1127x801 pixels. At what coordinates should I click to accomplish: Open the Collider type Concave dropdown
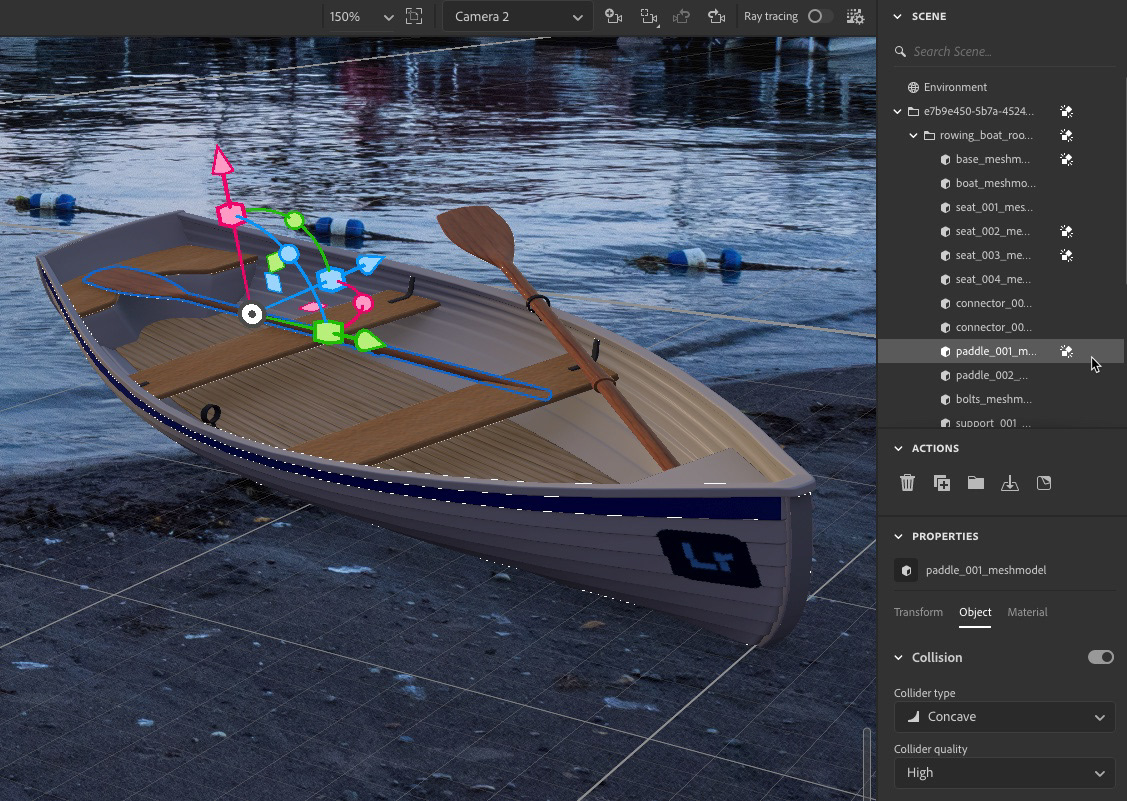[1004, 716]
